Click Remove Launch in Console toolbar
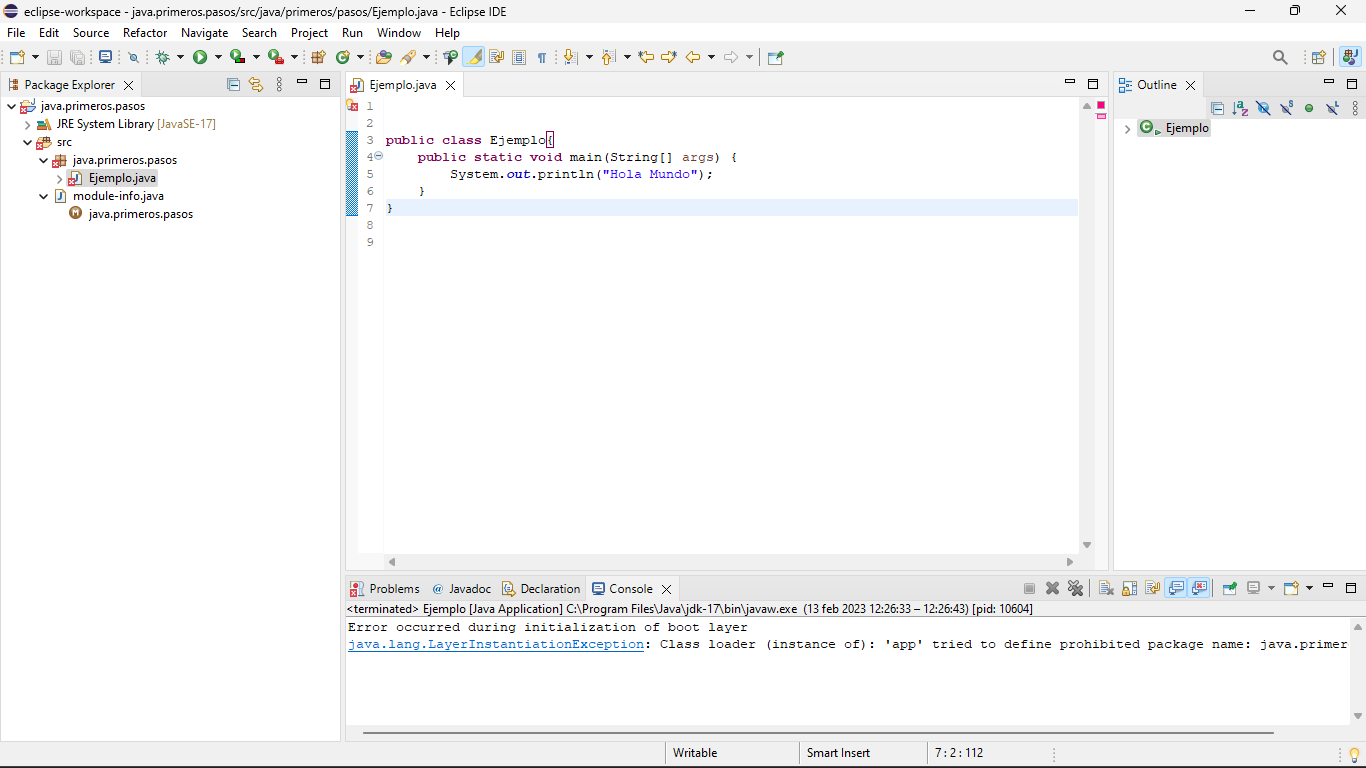 [x=1052, y=589]
